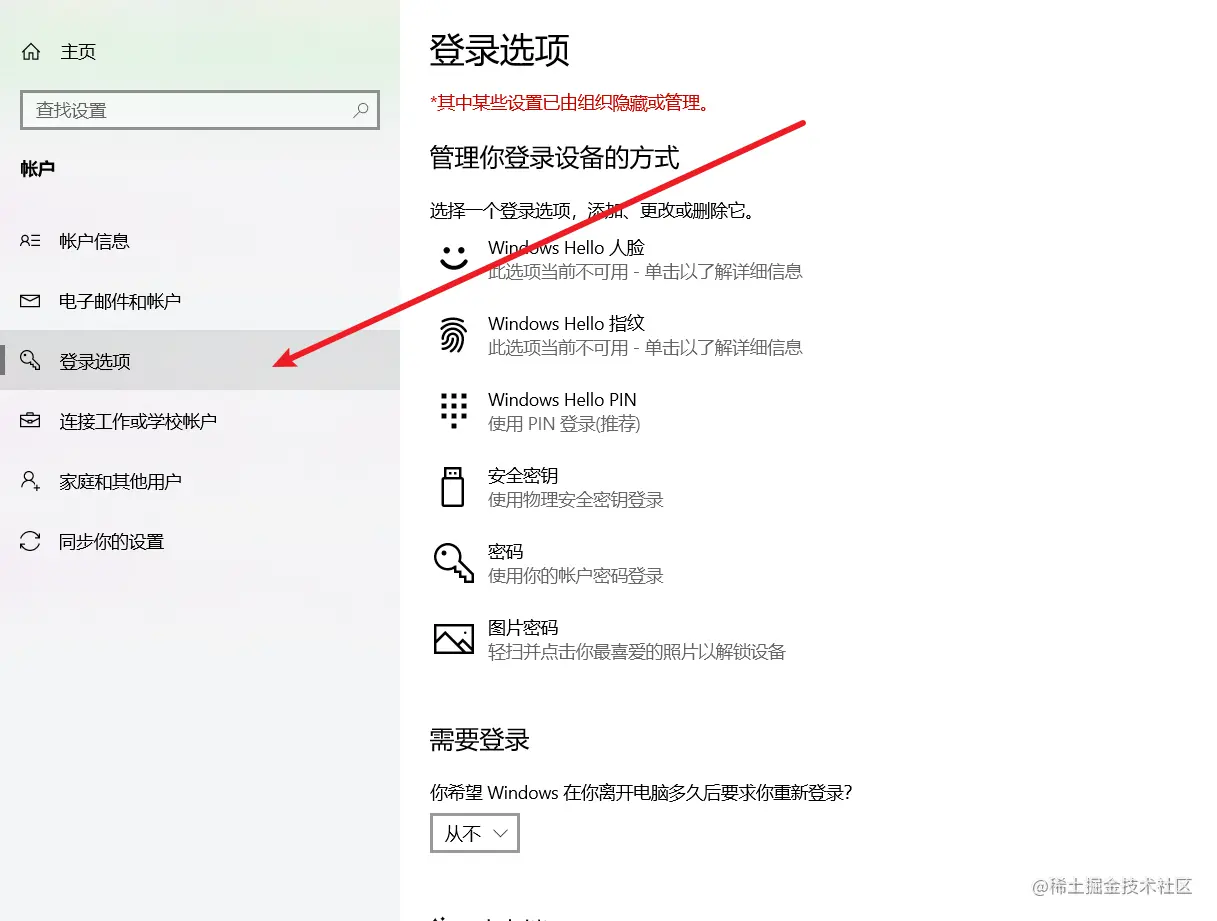
Task: Click the search magnifier icon in settings box
Action: click(361, 110)
